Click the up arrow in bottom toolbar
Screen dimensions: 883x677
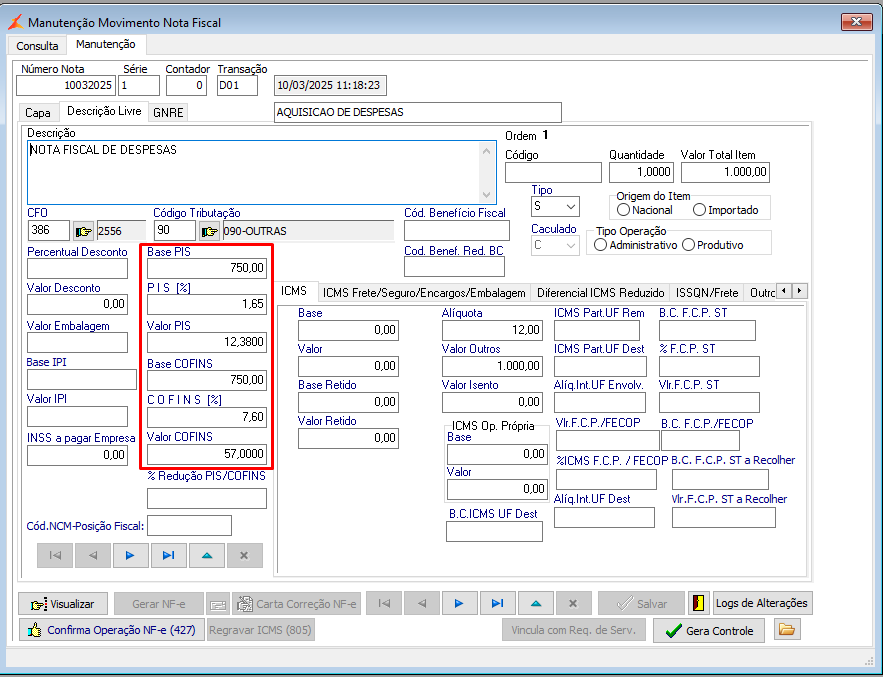(x=535, y=603)
